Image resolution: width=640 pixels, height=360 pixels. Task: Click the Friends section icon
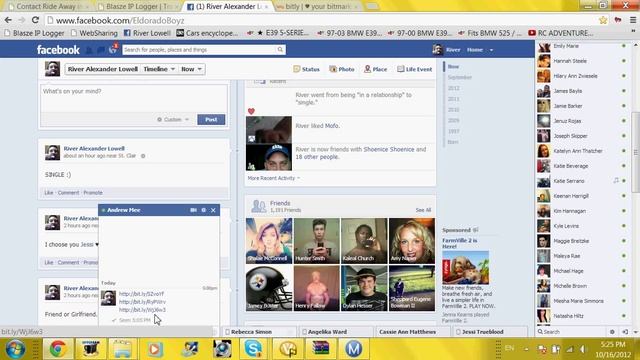tap(258, 206)
